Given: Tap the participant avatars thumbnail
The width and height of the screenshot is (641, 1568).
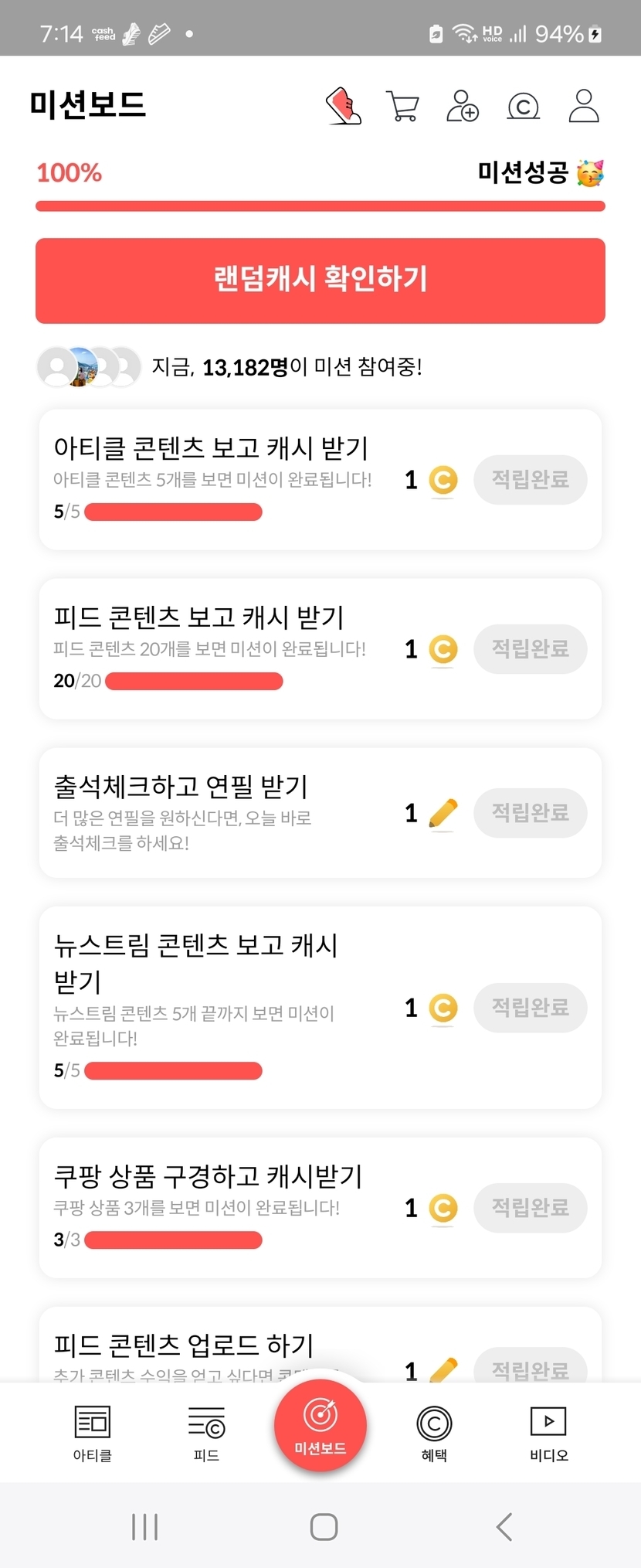Looking at the screenshot, I should [89, 367].
